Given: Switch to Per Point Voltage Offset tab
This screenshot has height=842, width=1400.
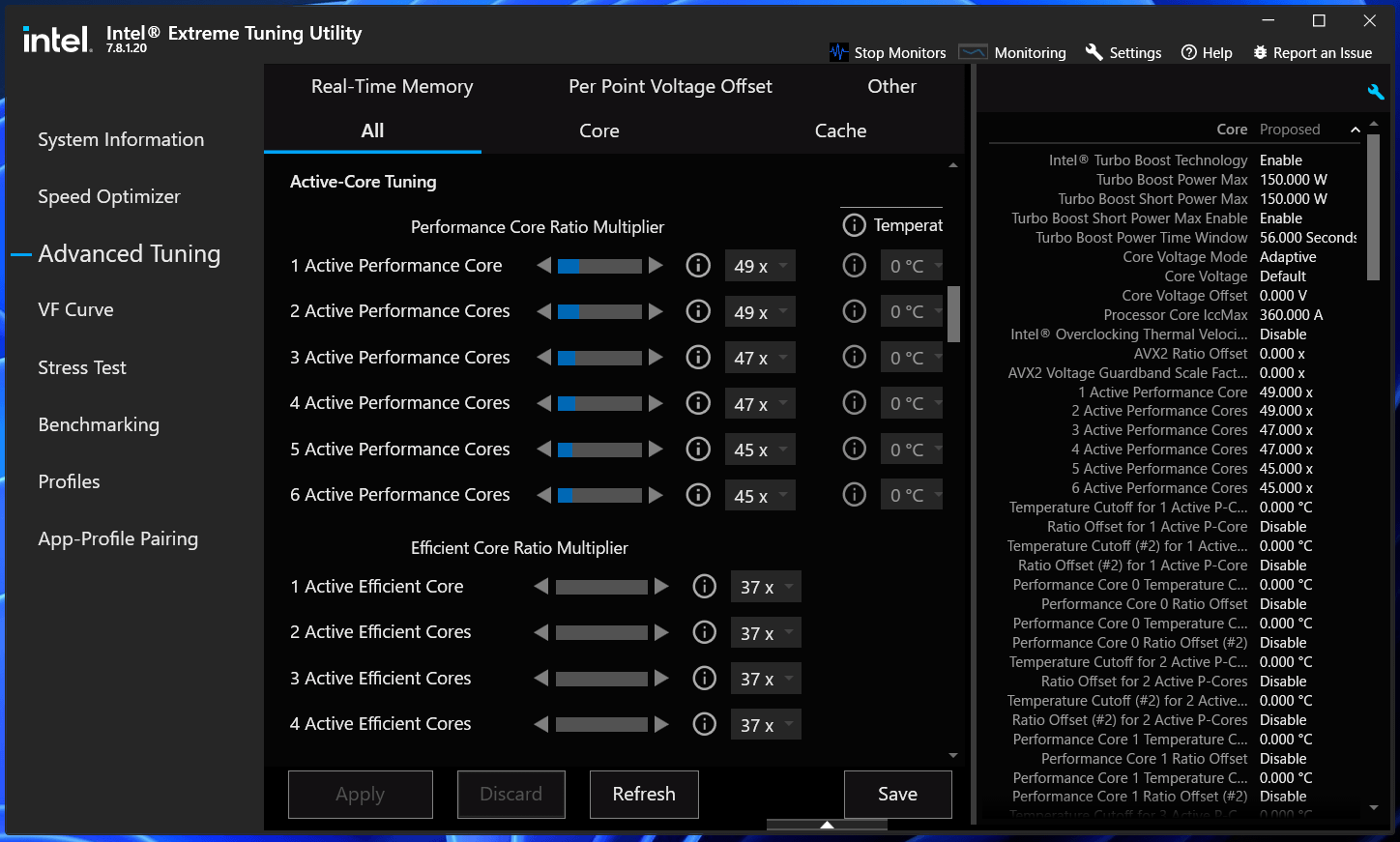Looking at the screenshot, I should [x=670, y=86].
